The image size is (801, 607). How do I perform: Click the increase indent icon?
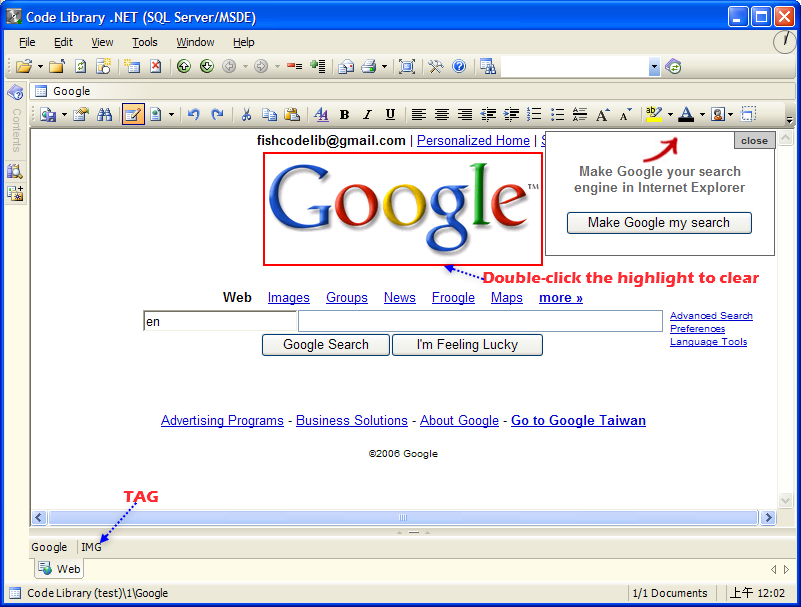pos(511,114)
